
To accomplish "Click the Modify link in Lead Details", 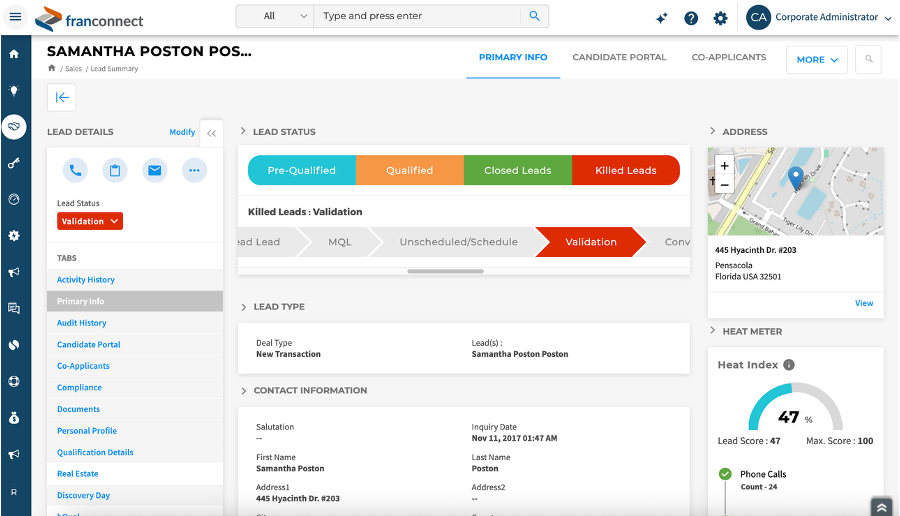I will coord(182,132).
